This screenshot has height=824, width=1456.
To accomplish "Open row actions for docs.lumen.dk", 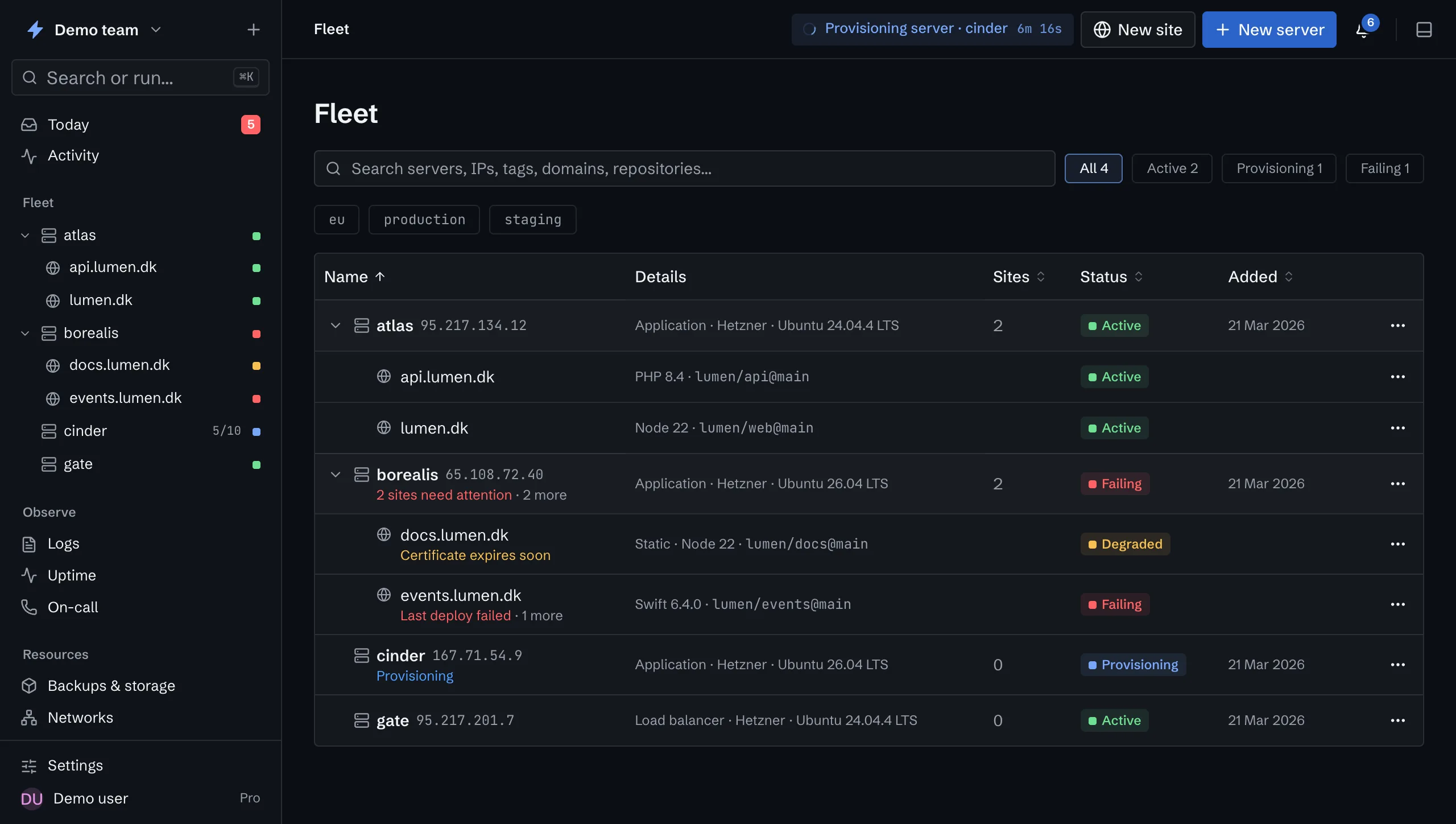I will [x=1397, y=544].
